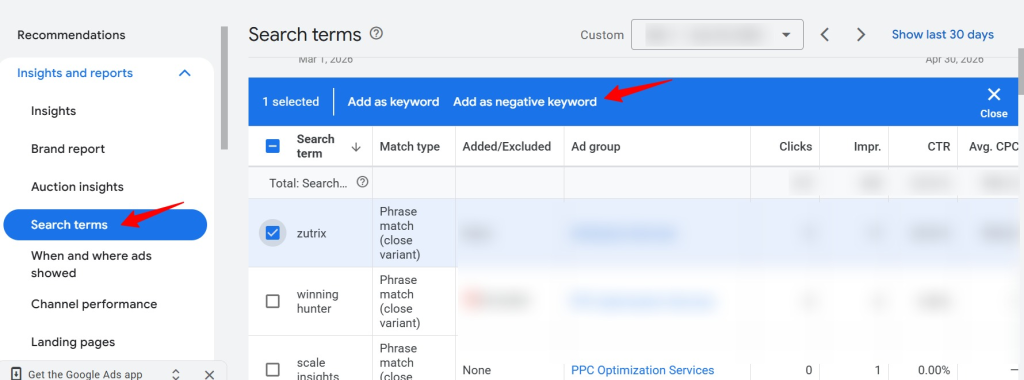
Task: Expand the Google Ads app banner chevrons
Action: click(x=176, y=374)
